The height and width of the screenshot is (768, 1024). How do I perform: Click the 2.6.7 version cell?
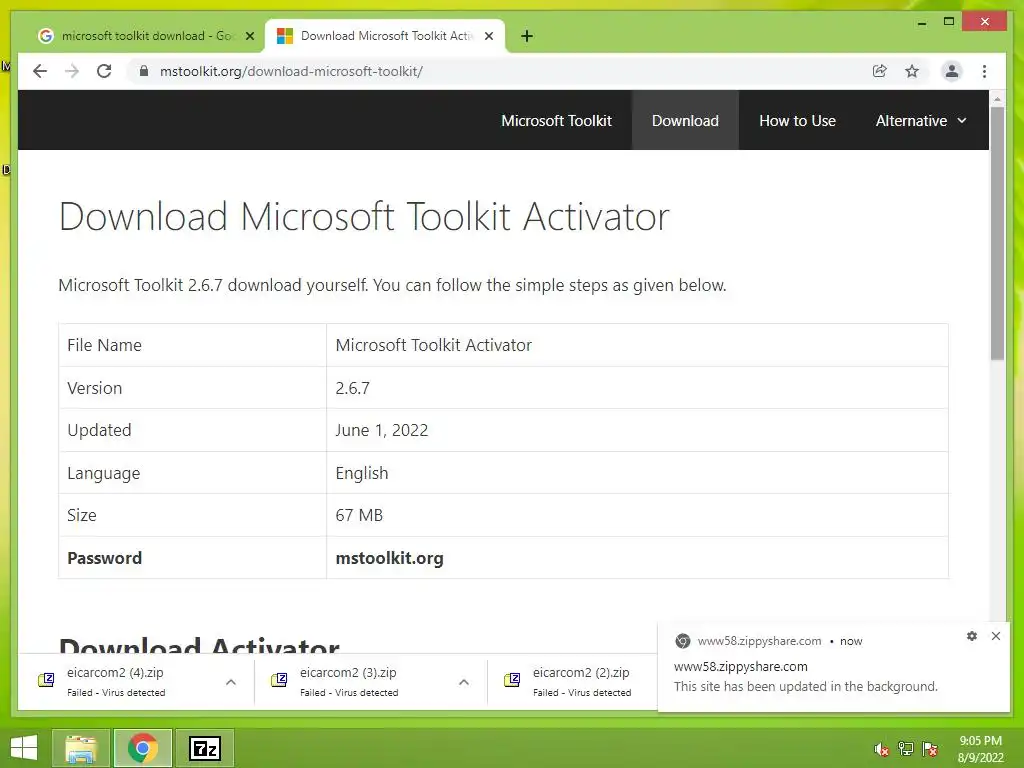[x=637, y=388]
